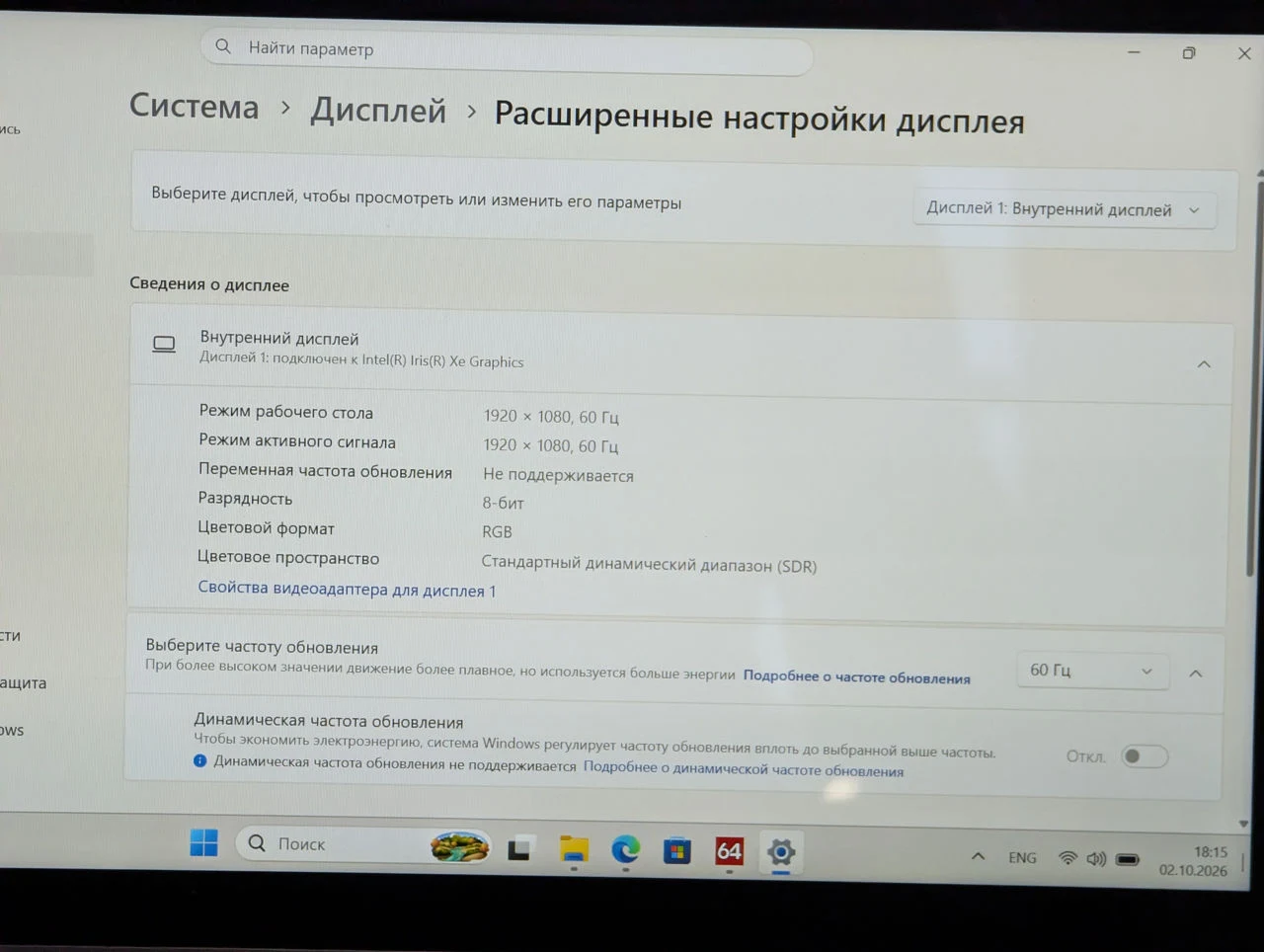Image resolution: width=1264 pixels, height=952 pixels.
Task: Follow Подробнее о динамической частоте обновления link
Action: coord(743,768)
